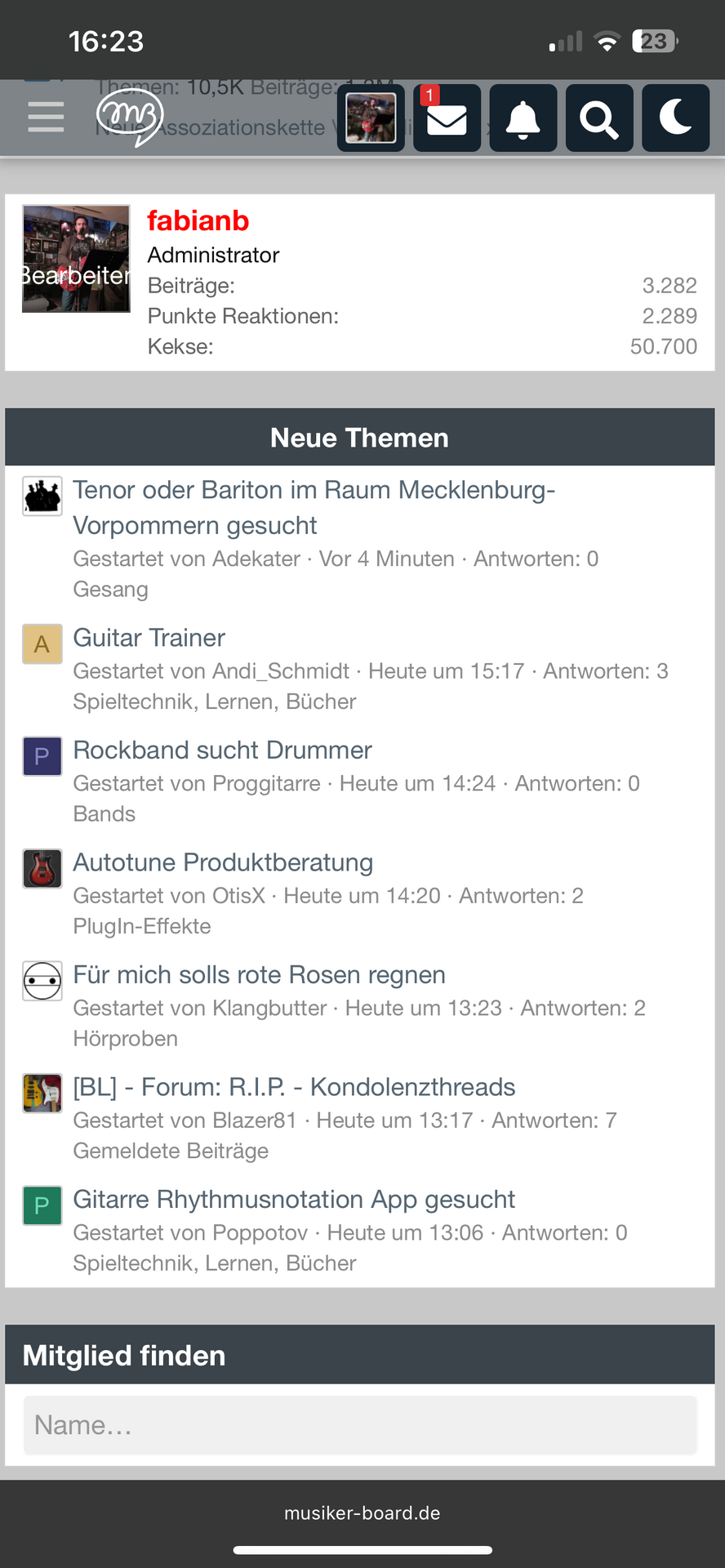Viewport: 725px width, 1568px height.
Task: Tap the Klangbutter avatar icon
Action: click(42, 981)
